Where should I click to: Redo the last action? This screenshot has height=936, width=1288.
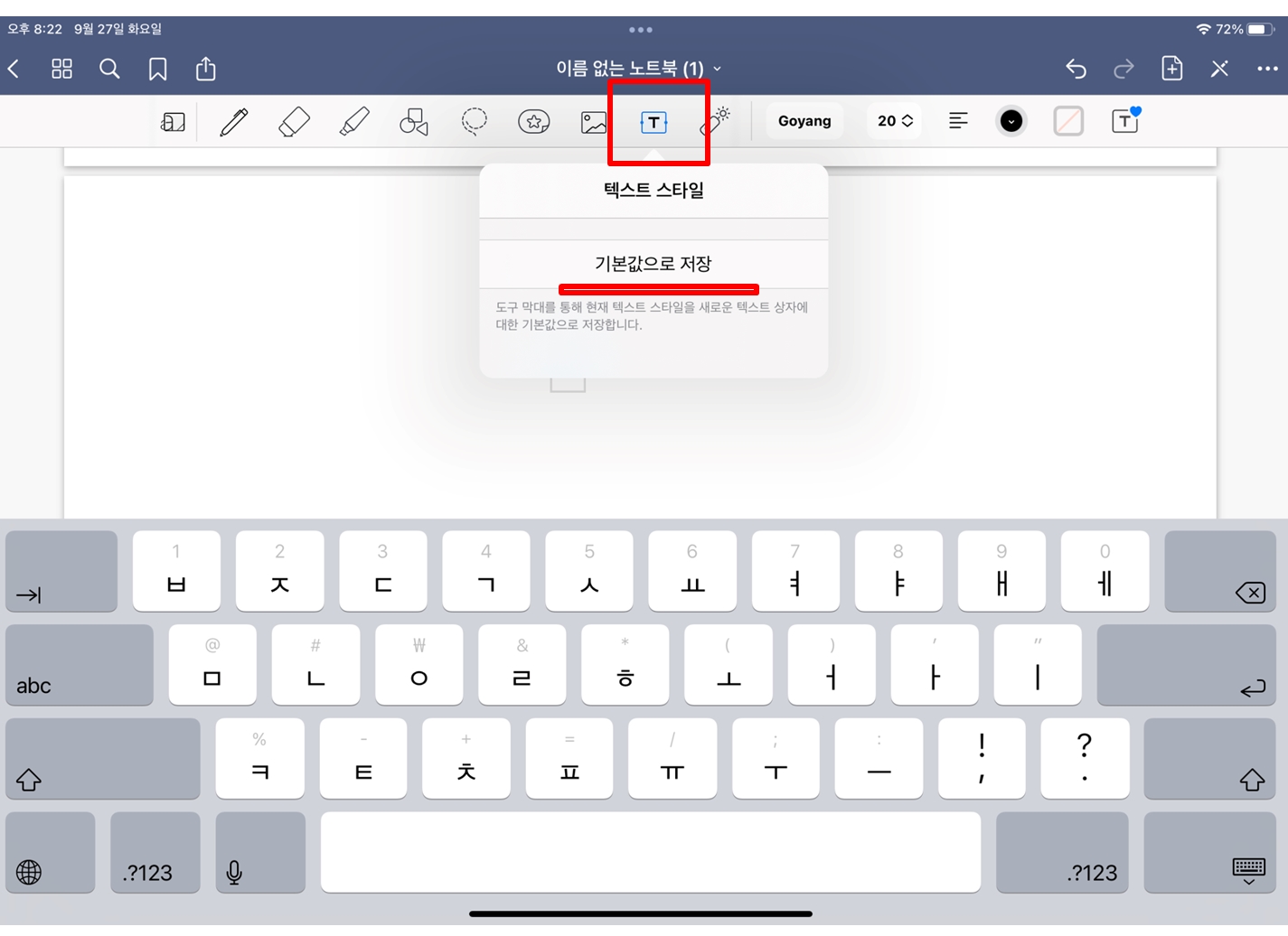(1123, 69)
